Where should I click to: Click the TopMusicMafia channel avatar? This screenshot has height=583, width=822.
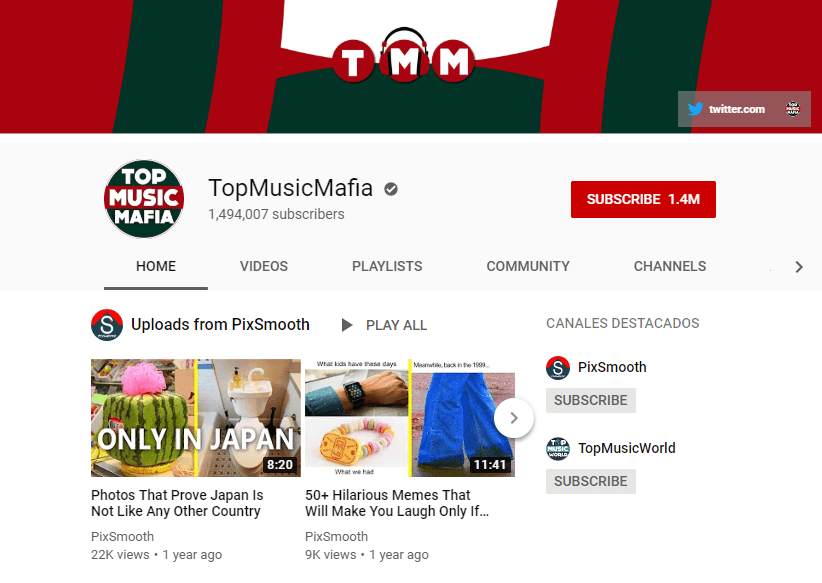tap(143, 199)
